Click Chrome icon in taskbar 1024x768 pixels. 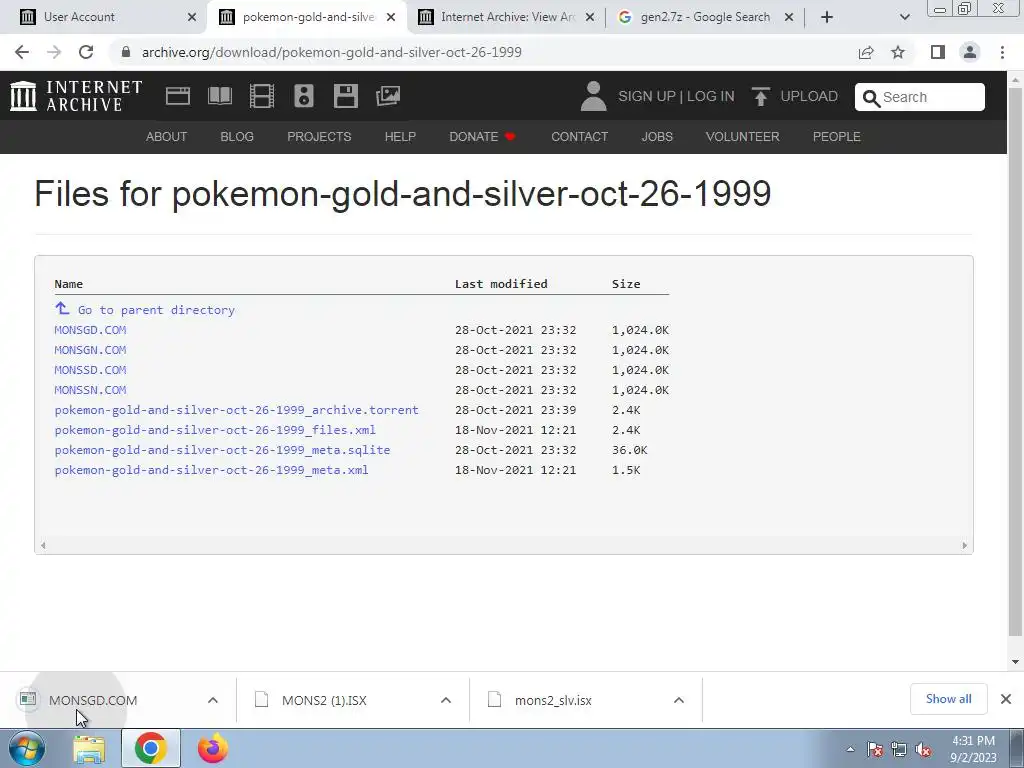point(151,748)
